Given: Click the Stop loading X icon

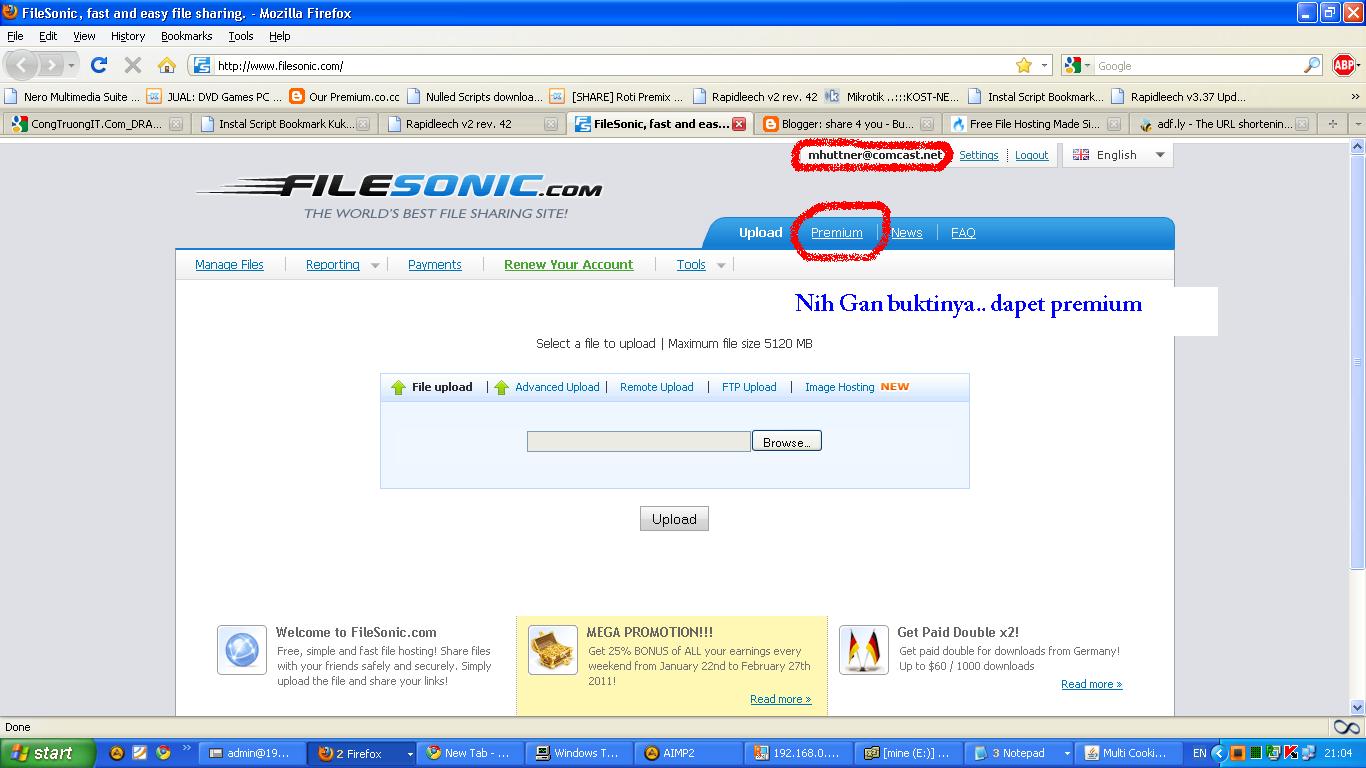Looking at the screenshot, I should (x=132, y=65).
